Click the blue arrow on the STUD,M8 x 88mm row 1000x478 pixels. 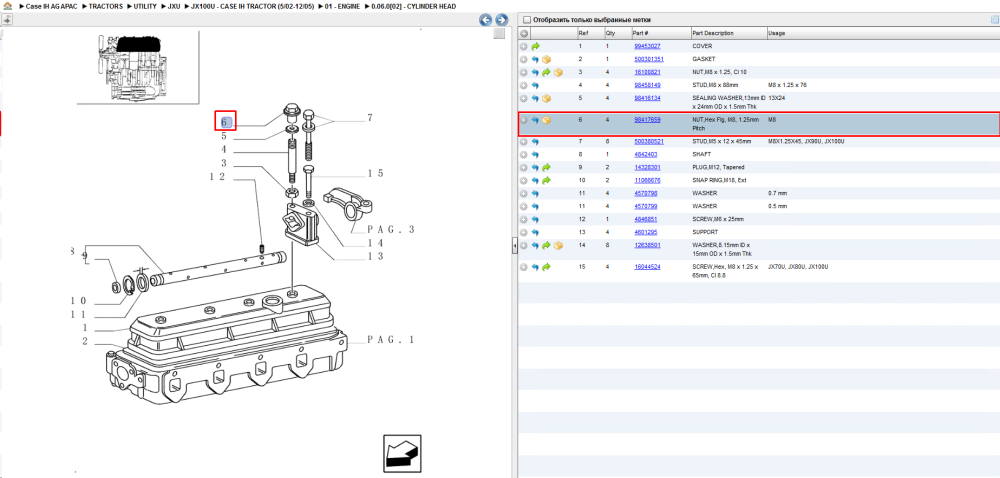click(x=536, y=85)
